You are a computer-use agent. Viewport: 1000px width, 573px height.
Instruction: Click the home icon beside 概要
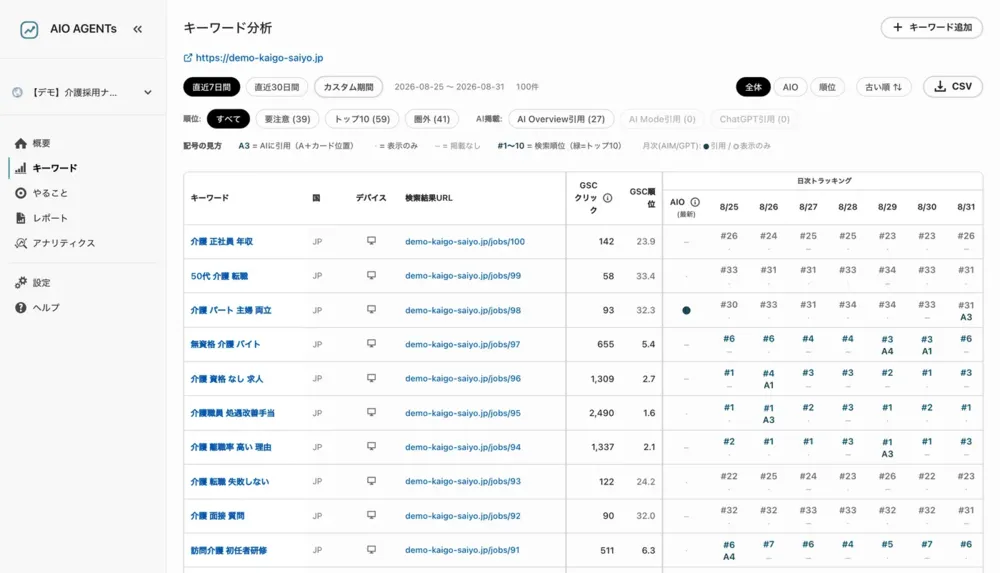20,143
